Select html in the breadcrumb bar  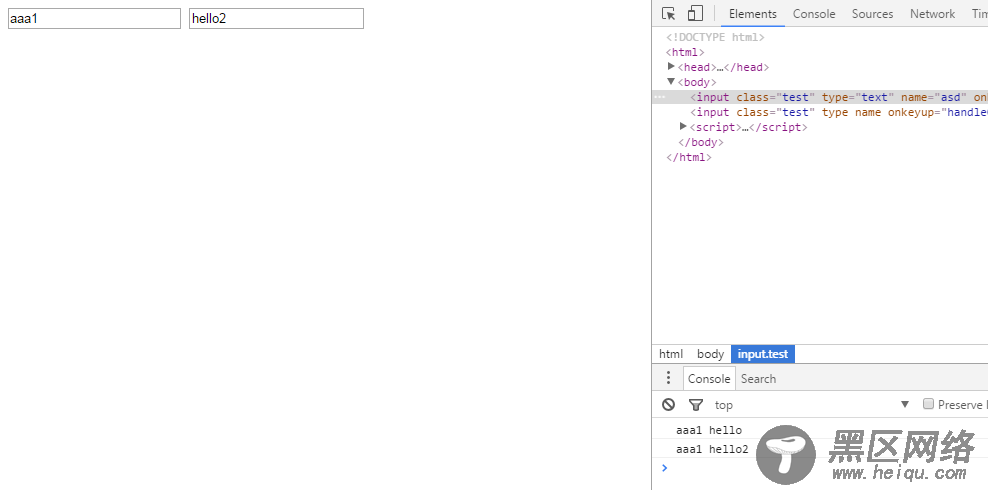(671, 354)
